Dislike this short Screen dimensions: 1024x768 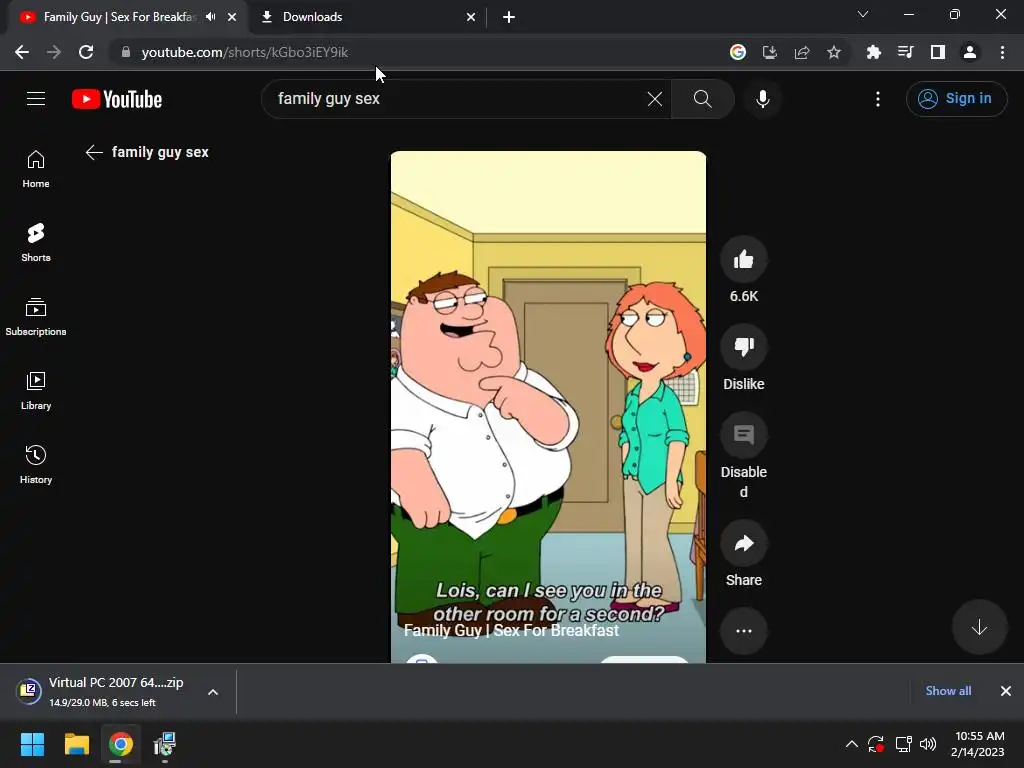743,347
